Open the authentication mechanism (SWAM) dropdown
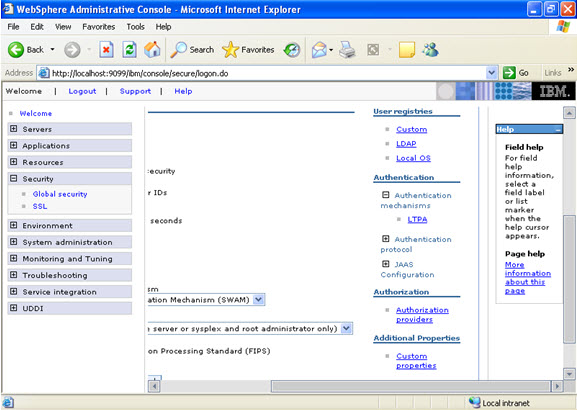The image size is (577, 410). pyautogui.click(x=259, y=300)
